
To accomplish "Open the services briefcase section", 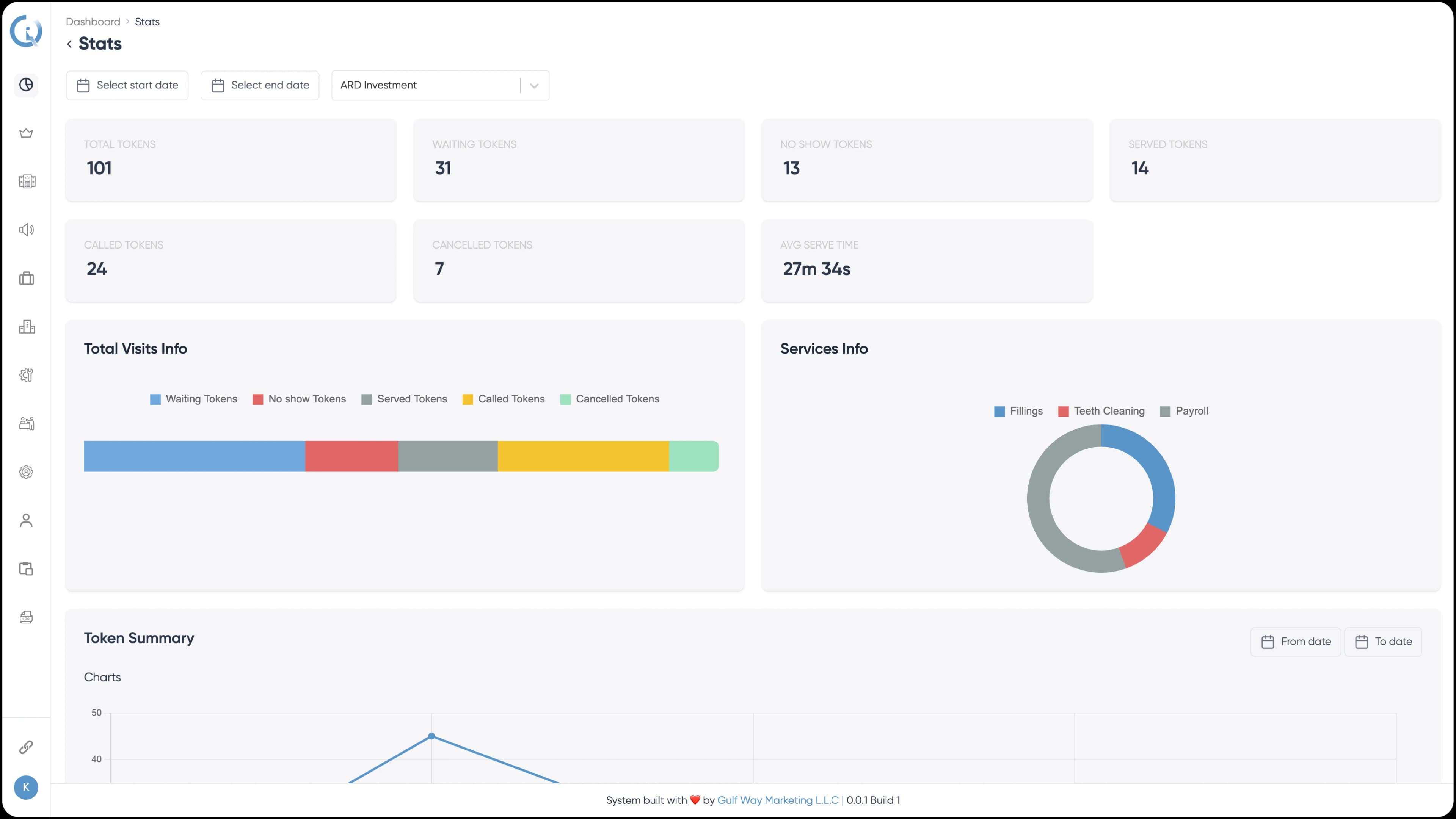I will click(x=27, y=279).
